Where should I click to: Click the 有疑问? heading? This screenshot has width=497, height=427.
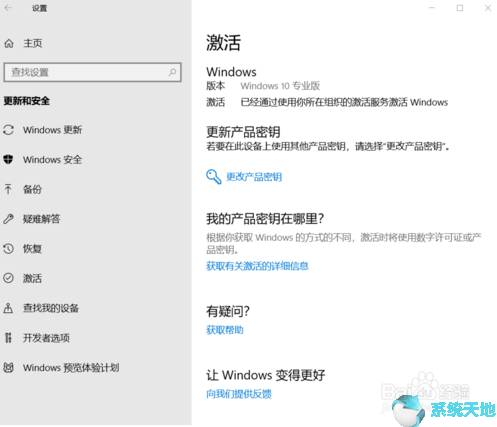[x=228, y=311]
